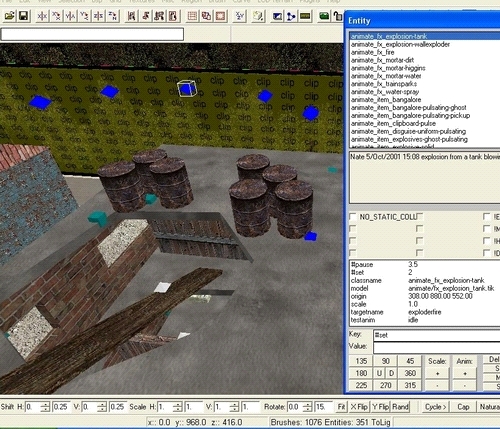Flip selection along Z axis toolbar icon
This screenshot has height=429, width=500.
(99, 16)
